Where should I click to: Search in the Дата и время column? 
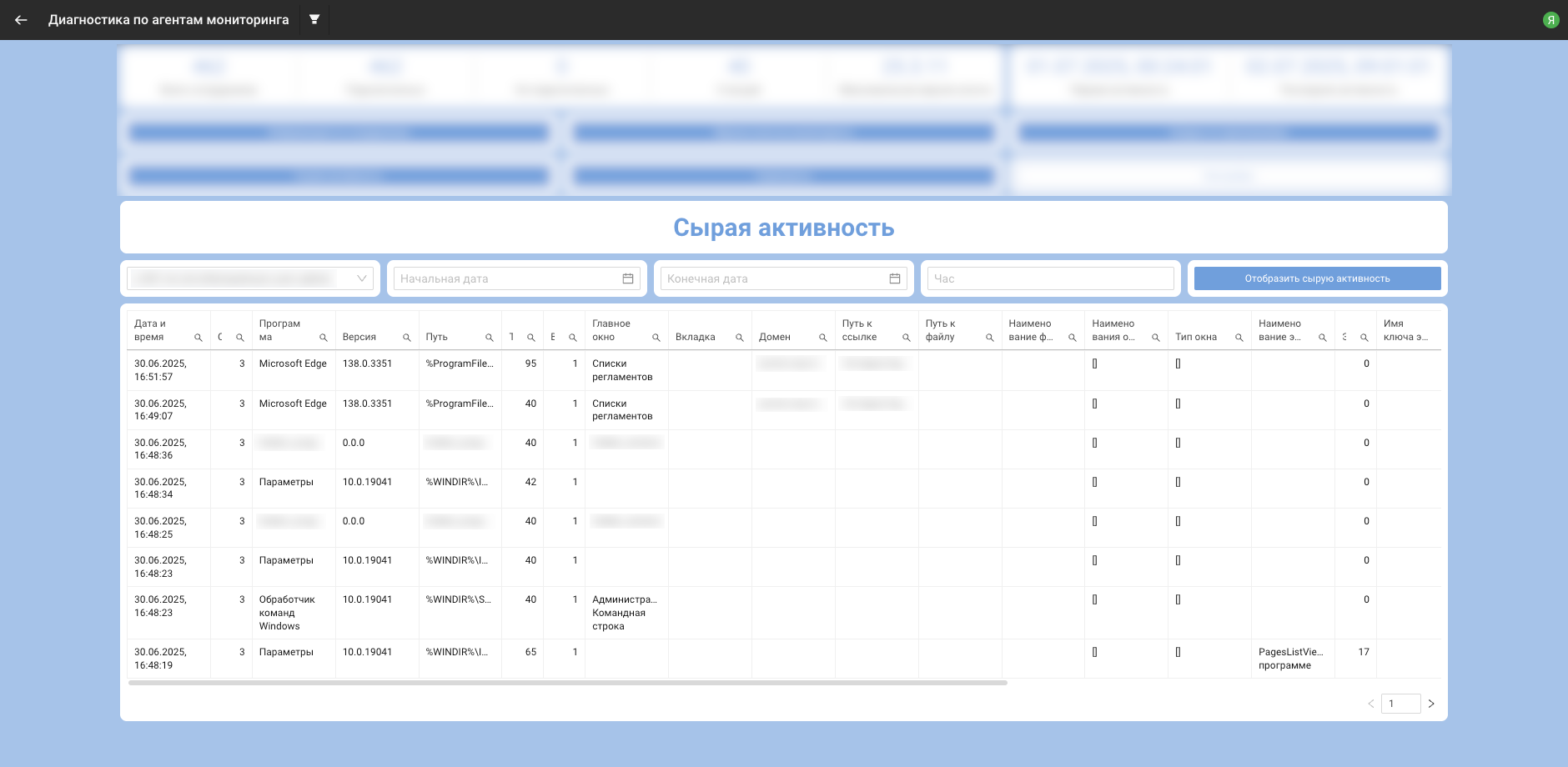[x=199, y=338]
